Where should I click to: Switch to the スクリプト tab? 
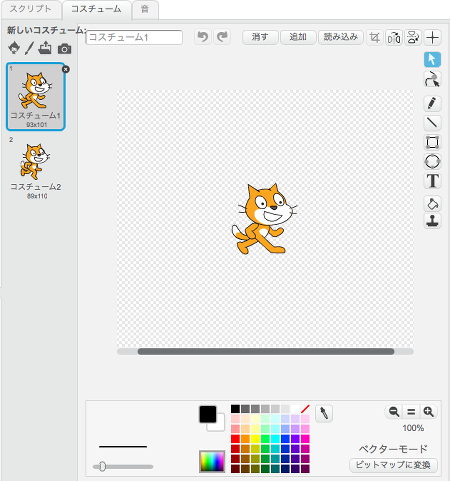31,9
